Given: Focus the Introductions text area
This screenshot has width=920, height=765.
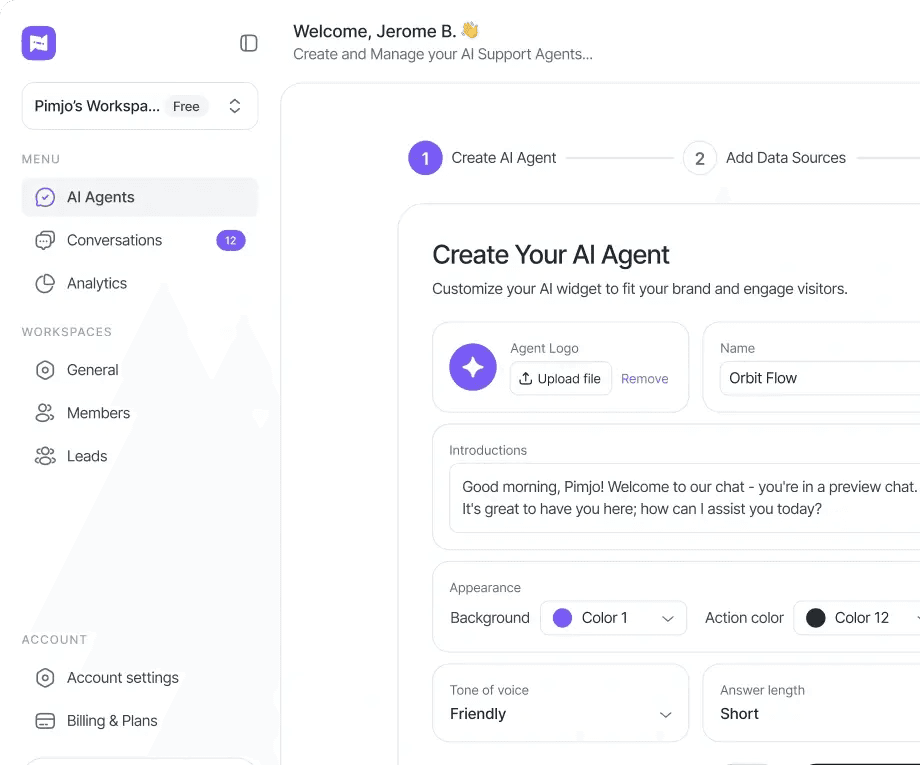Looking at the screenshot, I should 685,498.
